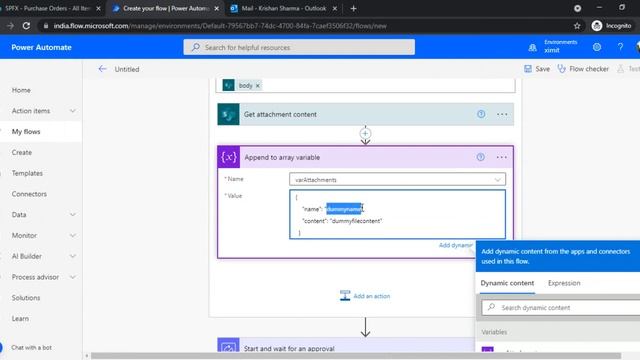The height and width of the screenshot is (360, 640).
Task: Insert a step with the plus connector
Action: pos(365,133)
